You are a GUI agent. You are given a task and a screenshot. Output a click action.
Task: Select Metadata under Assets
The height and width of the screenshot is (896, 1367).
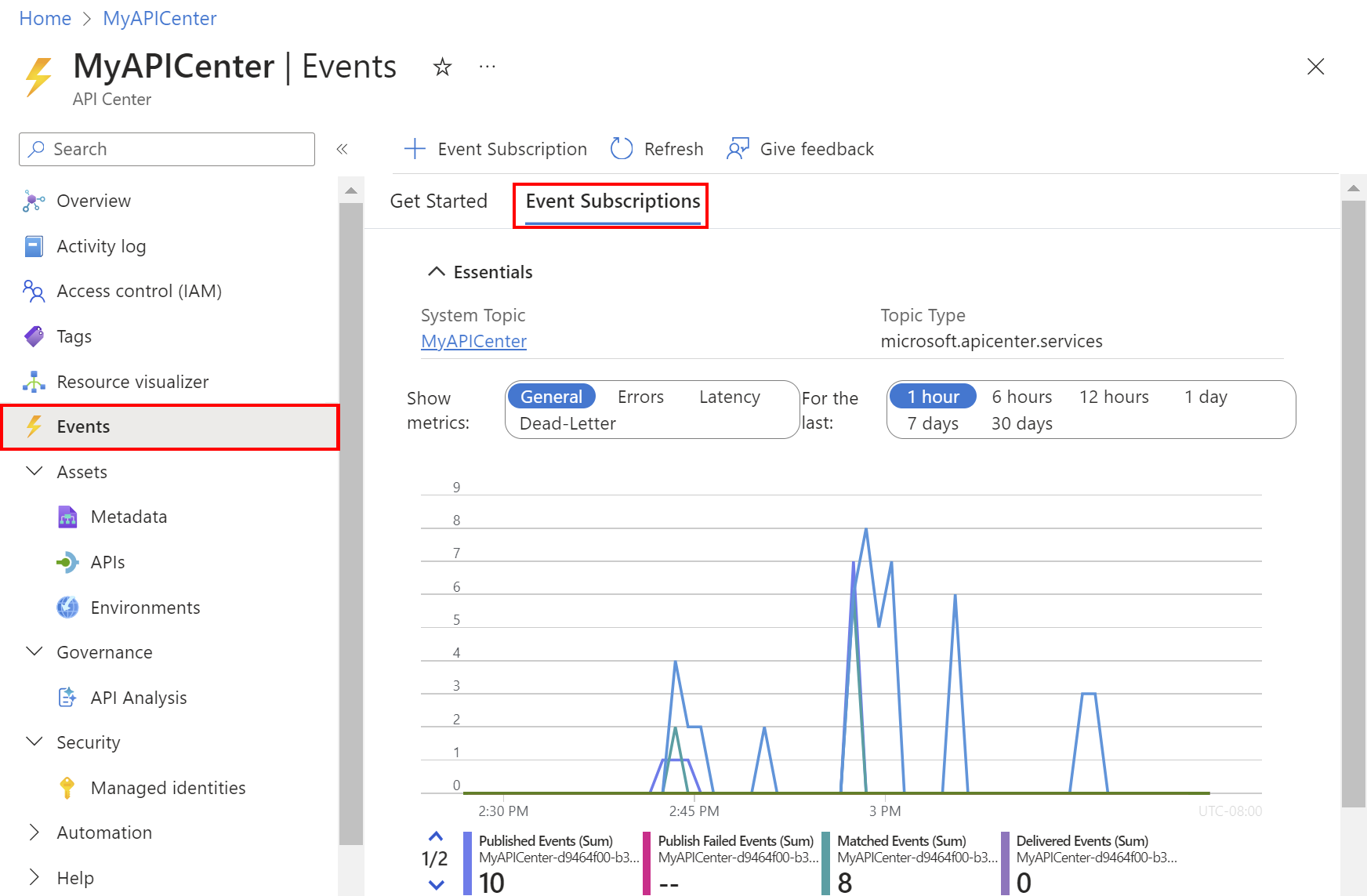128,516
